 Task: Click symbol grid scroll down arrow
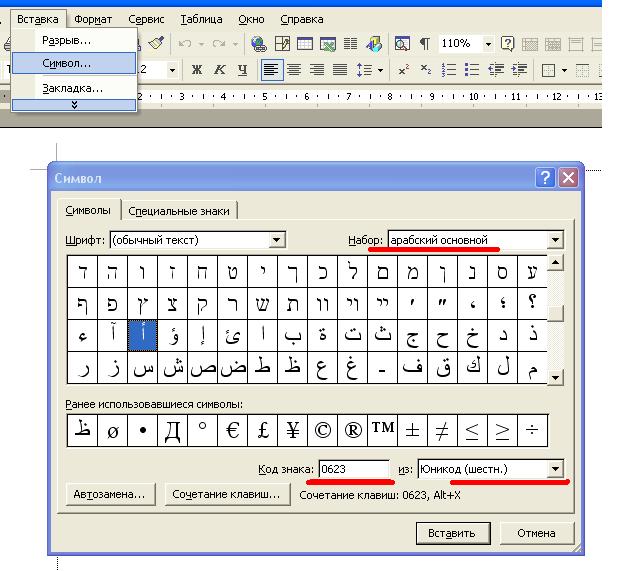tap(555, 377)
